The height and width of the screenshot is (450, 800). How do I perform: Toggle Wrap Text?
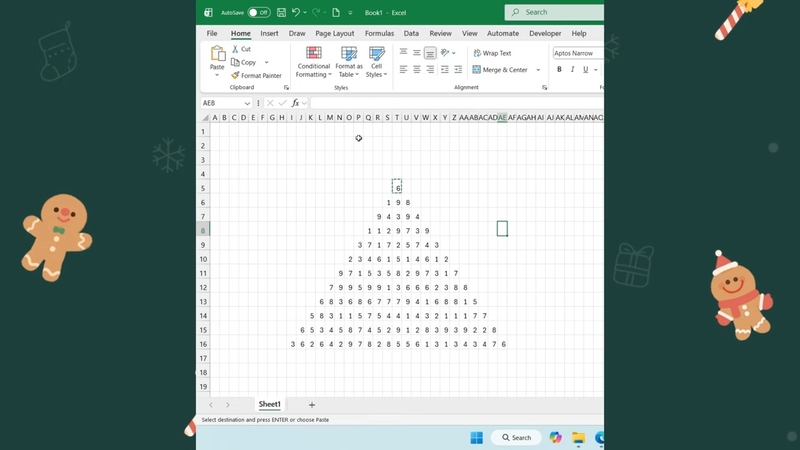click(x=492, y=53)
